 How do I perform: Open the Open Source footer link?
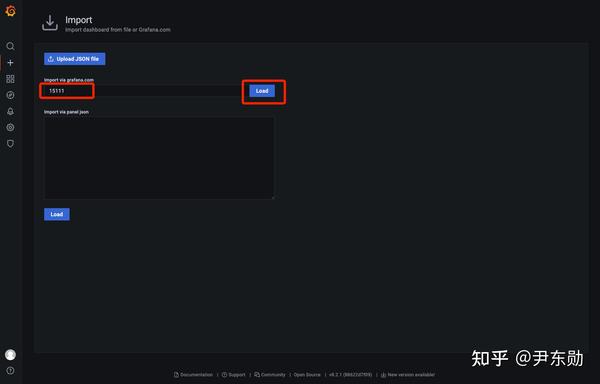(x=307, y=375)
